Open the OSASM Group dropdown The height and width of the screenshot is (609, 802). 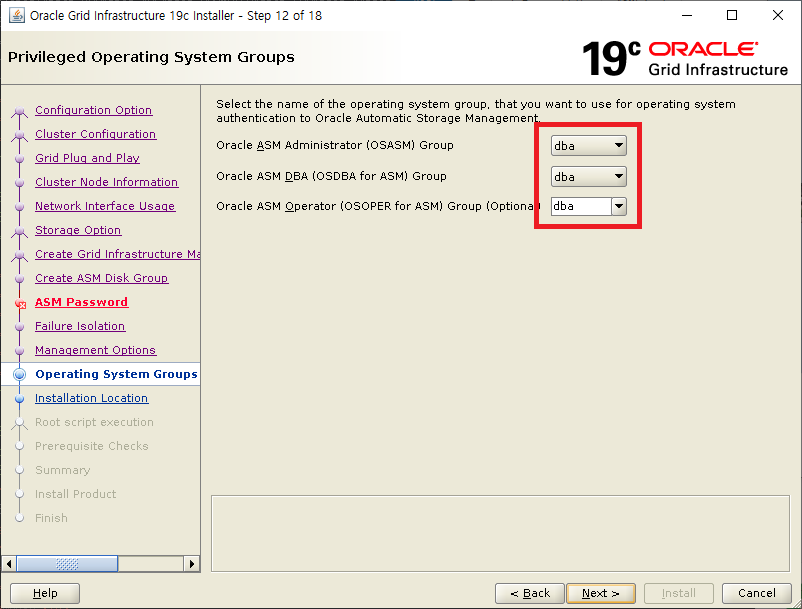point(588,146)
